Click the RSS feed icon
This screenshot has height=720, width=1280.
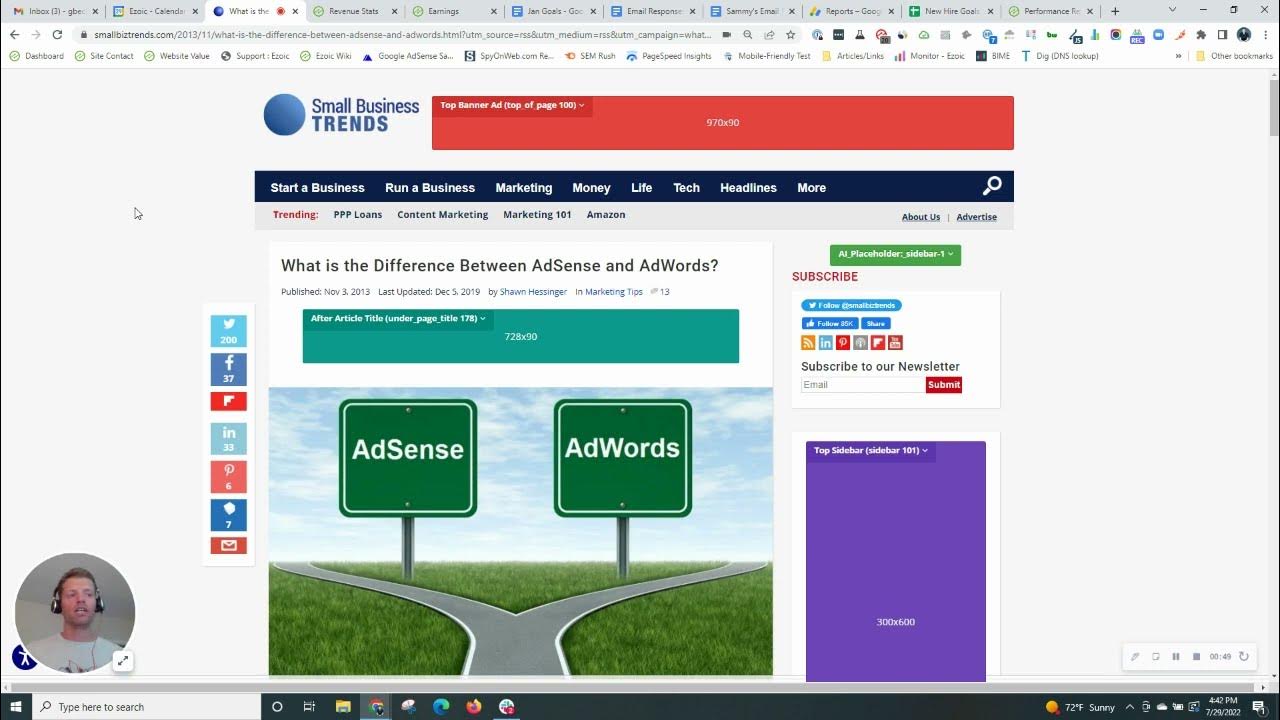[808, 343]
